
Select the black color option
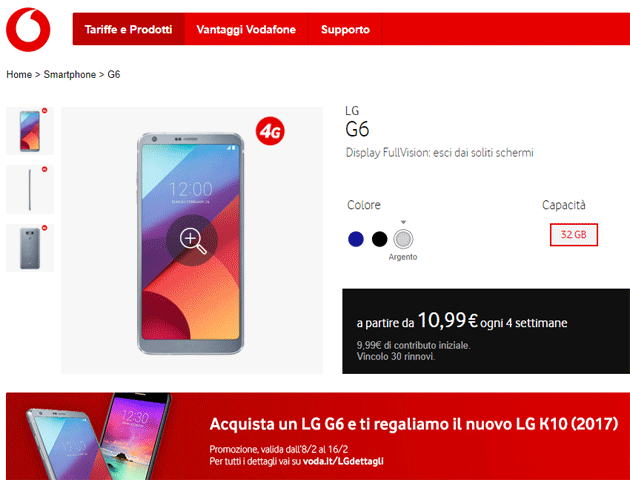tap(379, 239)
